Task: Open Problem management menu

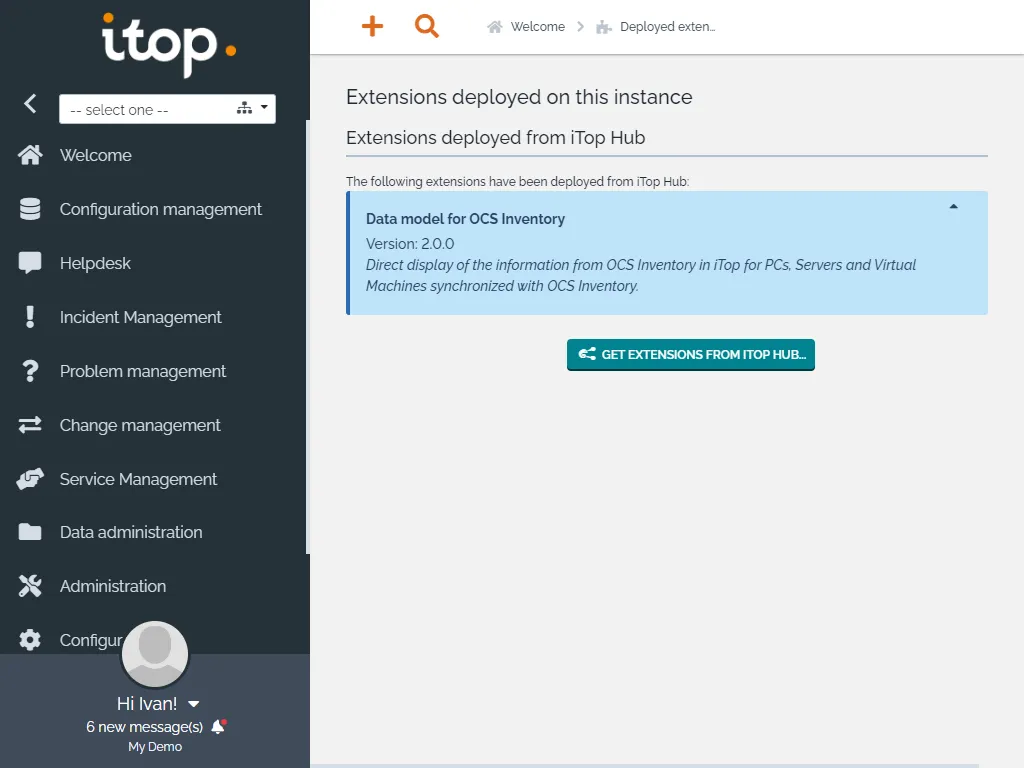Action: coord(142,371)
